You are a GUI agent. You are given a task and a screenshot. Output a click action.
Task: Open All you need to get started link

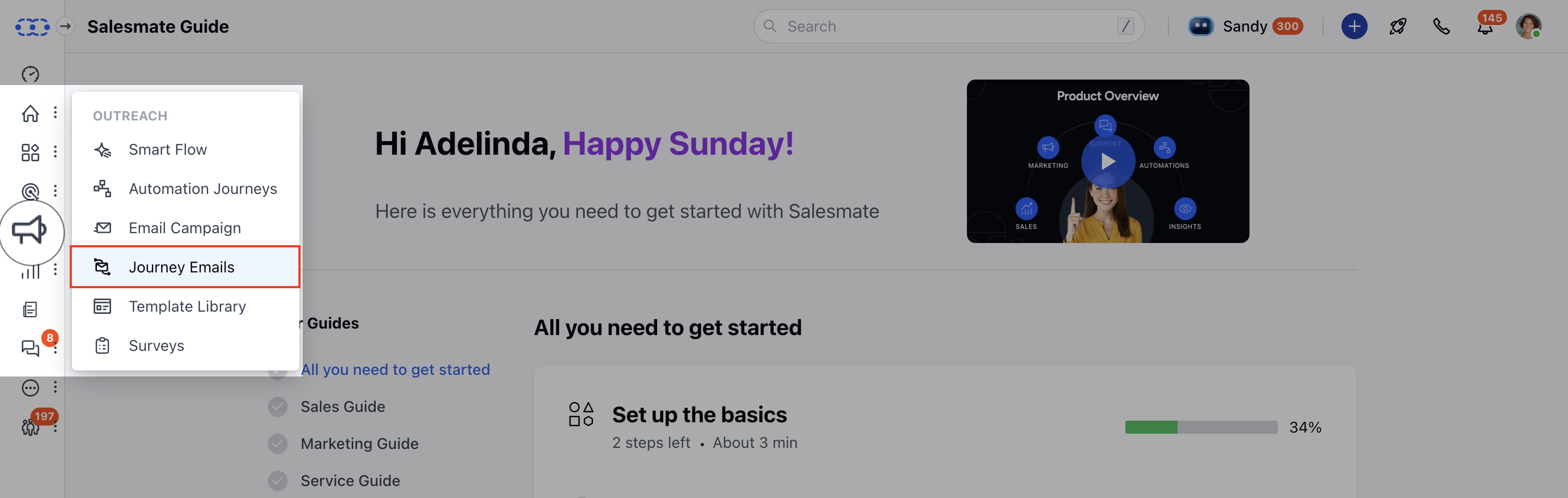click(x=395, y=369)
